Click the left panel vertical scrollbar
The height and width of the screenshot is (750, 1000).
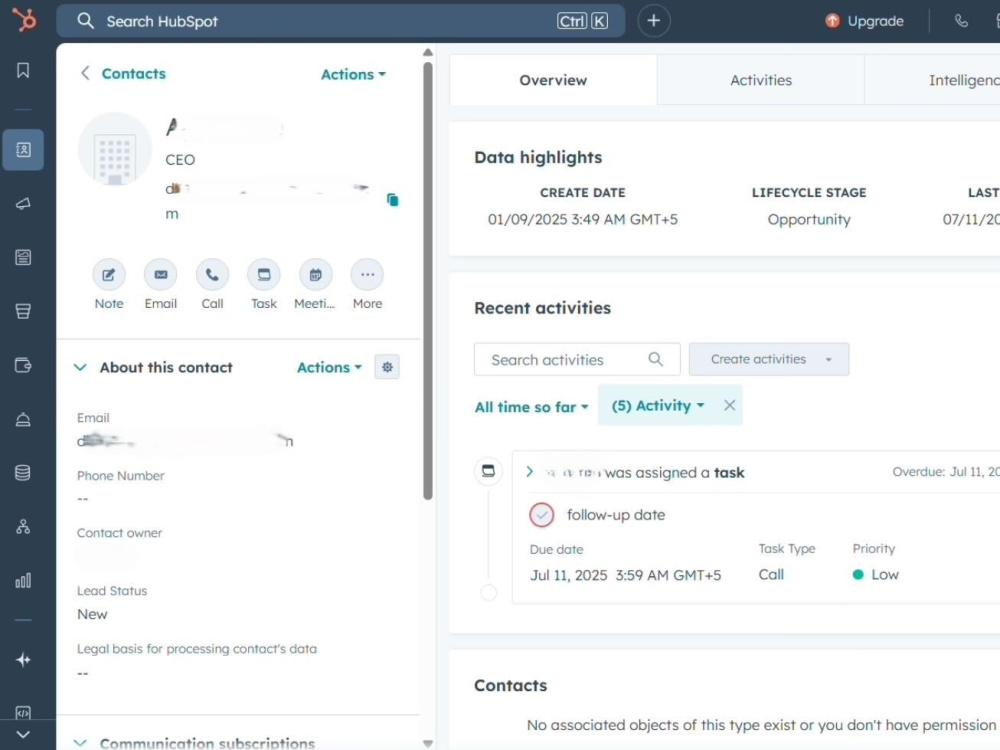coord(428,281)
